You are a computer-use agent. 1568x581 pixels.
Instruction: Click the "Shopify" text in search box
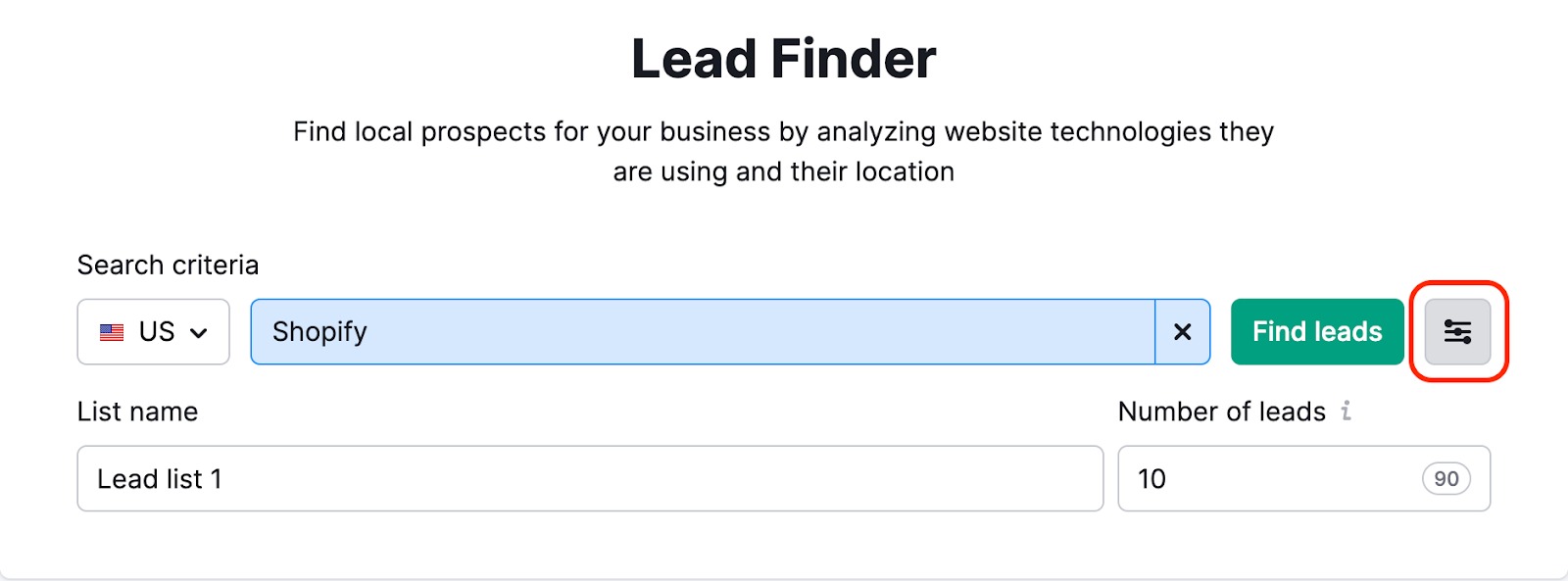pos(319,332)
